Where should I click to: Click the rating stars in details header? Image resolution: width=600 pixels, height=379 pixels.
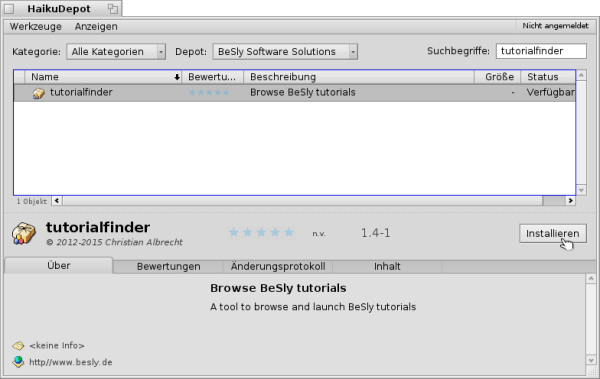click(x=261, y=232)
